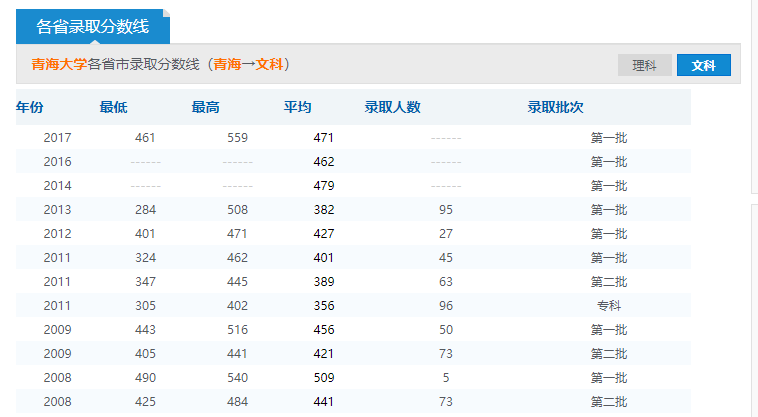Click average score 479 in 2014 row
The image size is (758, 417).
tap(323, 186)
